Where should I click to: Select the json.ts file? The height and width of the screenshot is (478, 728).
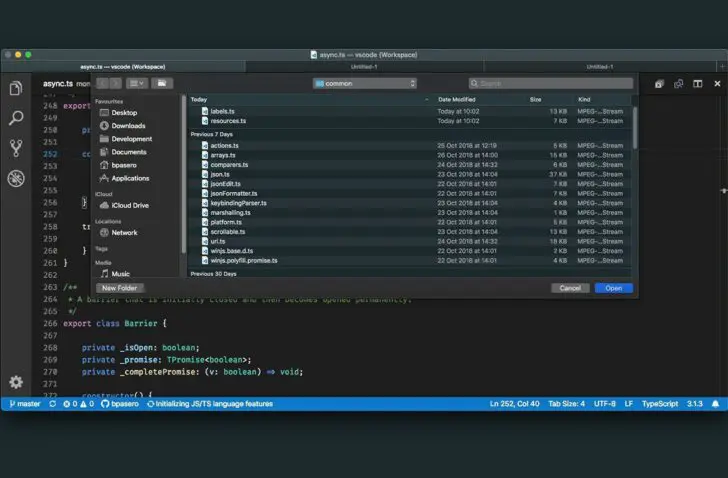tap(410, 174)
